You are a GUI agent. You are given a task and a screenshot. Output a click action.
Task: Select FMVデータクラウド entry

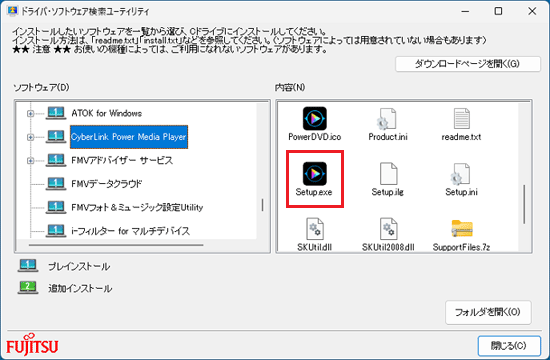tap(107, 184)
